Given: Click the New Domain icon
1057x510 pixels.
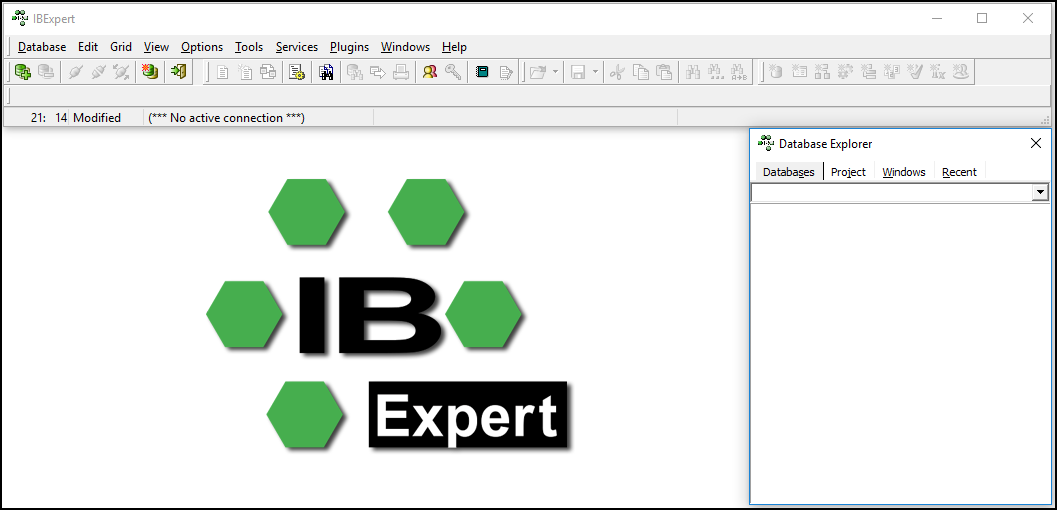Looking at the screenshot, I should point(777,72).
